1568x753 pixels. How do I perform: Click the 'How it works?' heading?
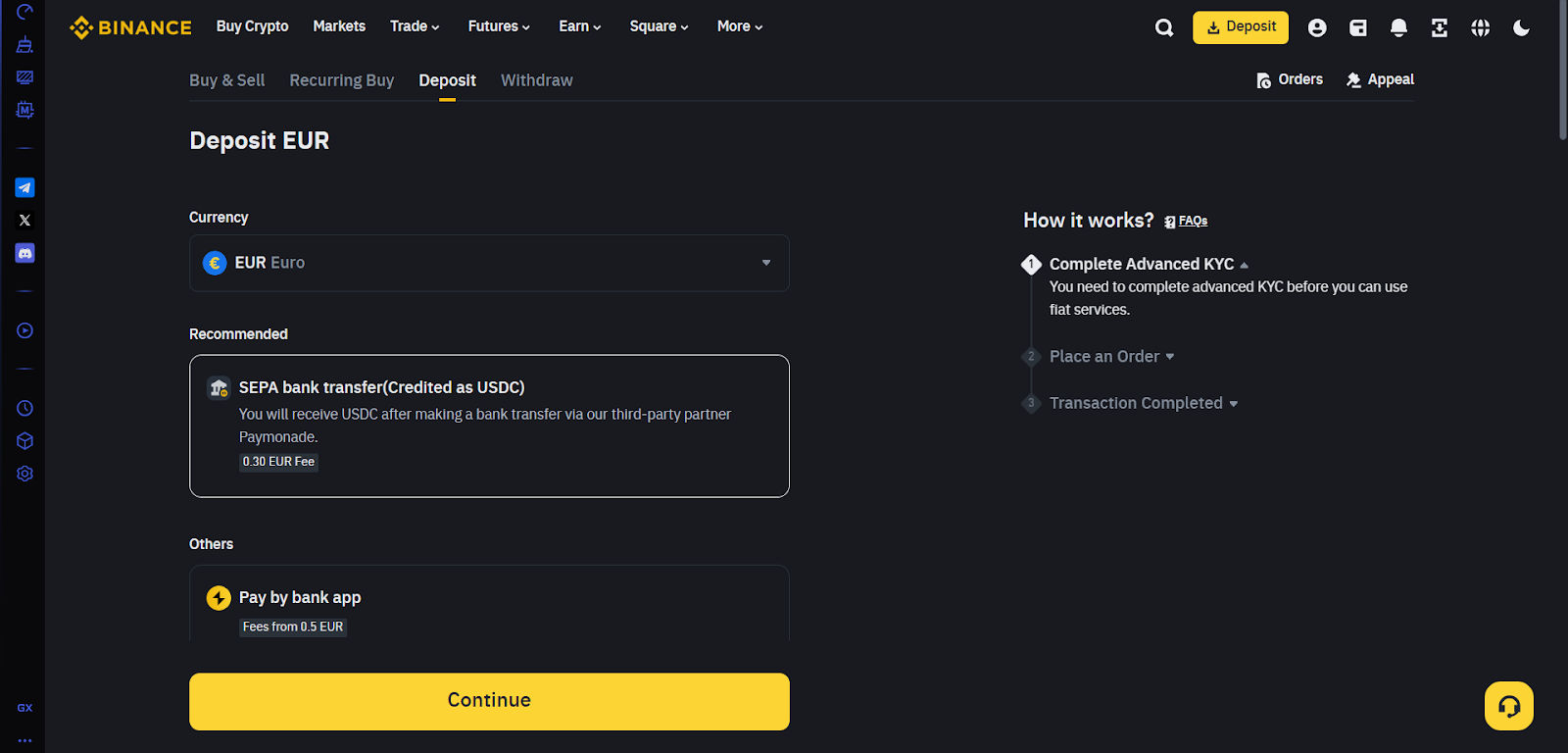tap(1089, 221)
